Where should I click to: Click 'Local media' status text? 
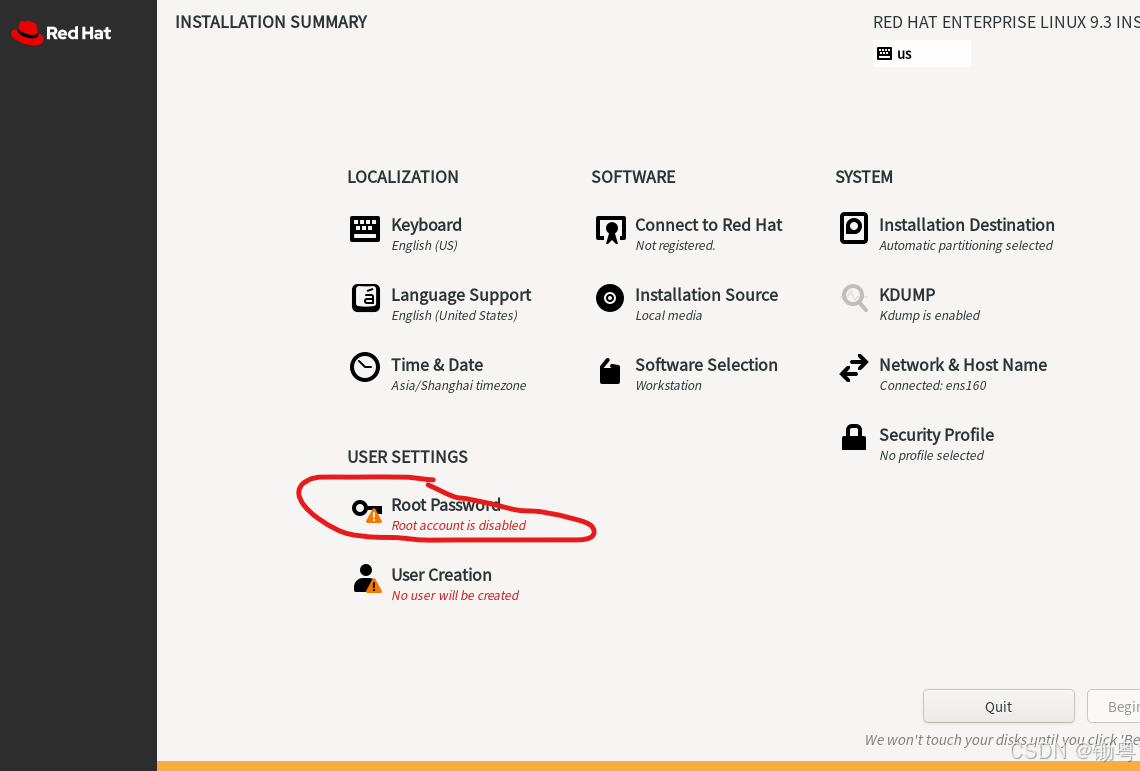point(669,315)
